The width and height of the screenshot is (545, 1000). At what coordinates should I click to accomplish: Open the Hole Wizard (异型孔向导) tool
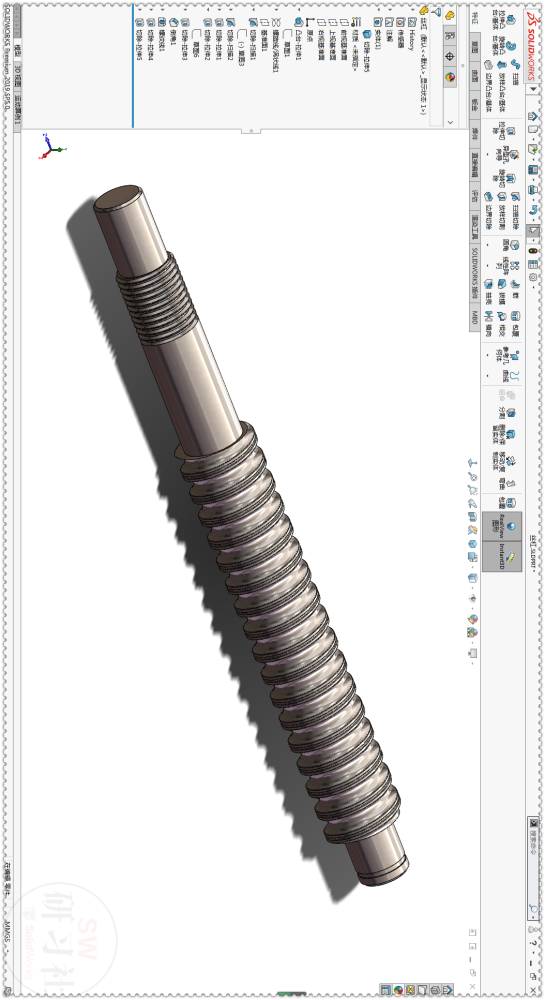[514, 154]
